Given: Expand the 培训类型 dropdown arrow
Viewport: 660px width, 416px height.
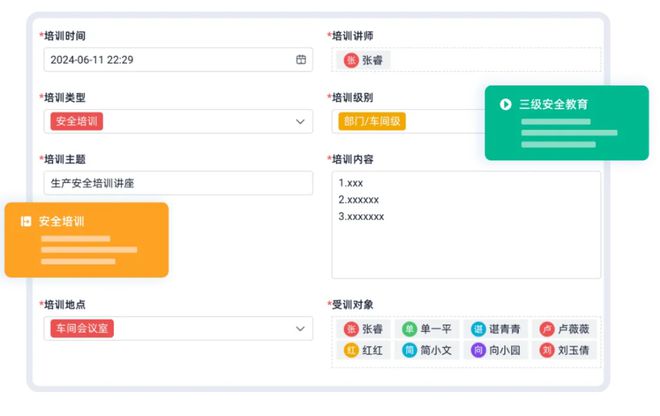Looking at the screenshot, I should pyautogui.click(x=300, y=122).
